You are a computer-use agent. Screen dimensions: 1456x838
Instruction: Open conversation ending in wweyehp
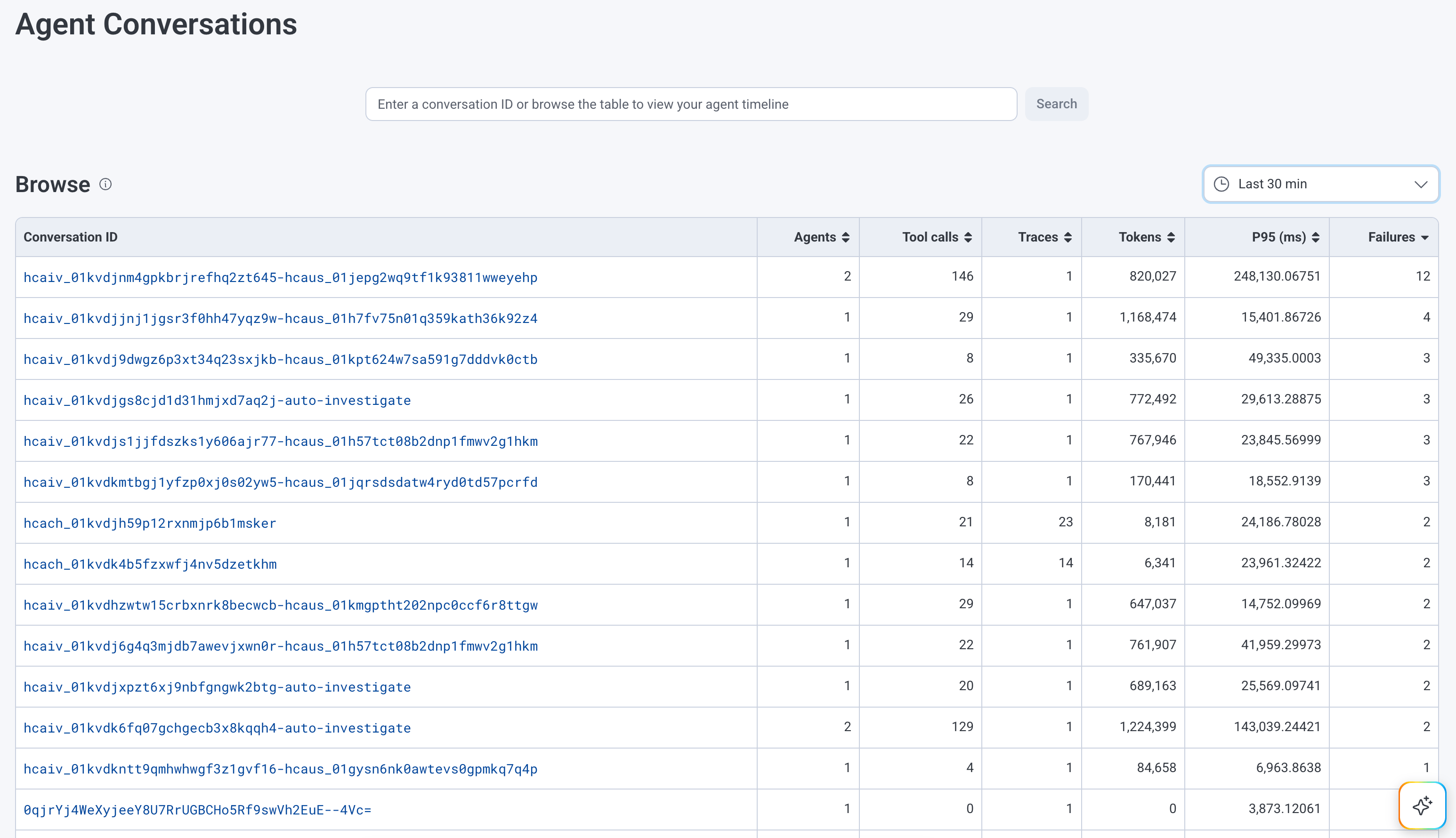[280, 277]
